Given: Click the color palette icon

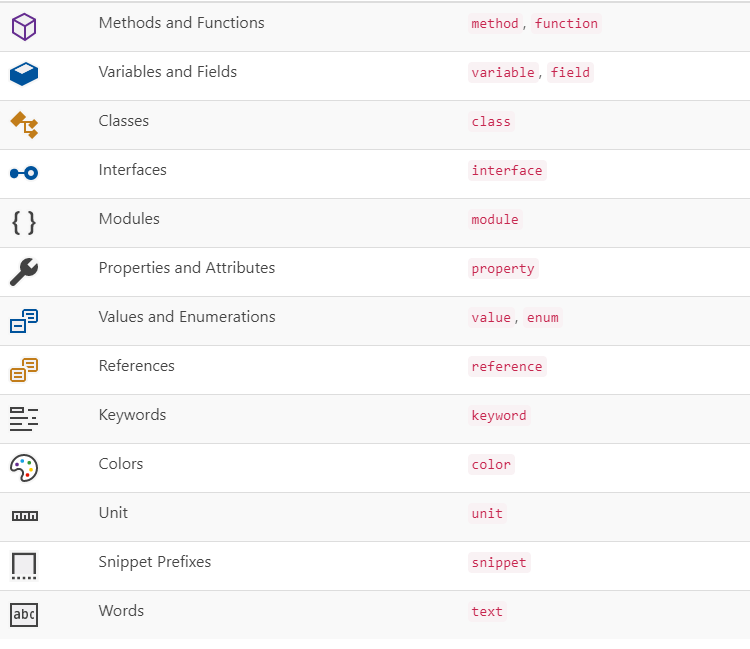Looking at the screenshot, I should coord(24,468).
